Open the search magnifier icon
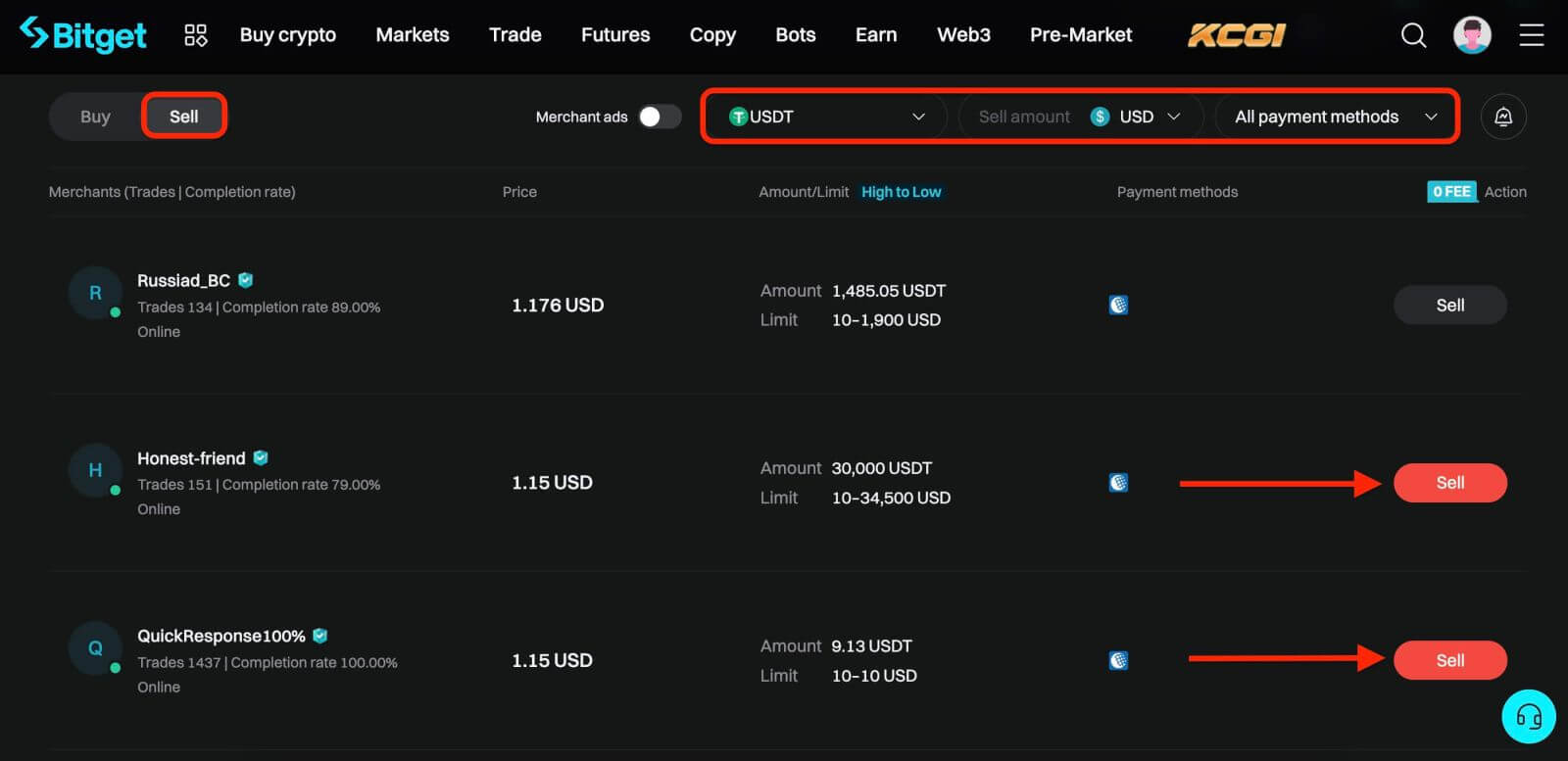The height and width of the screenshot is (761, 1568). click(x=1413, y=36)
